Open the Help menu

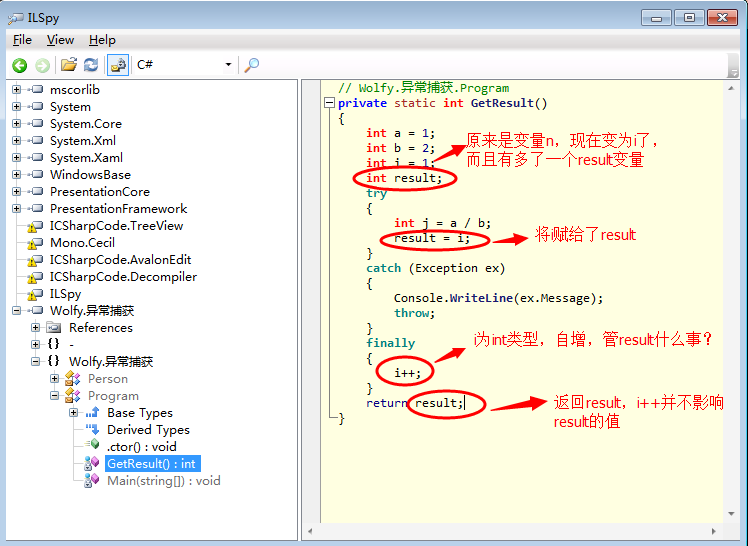(x=102, y=40)
